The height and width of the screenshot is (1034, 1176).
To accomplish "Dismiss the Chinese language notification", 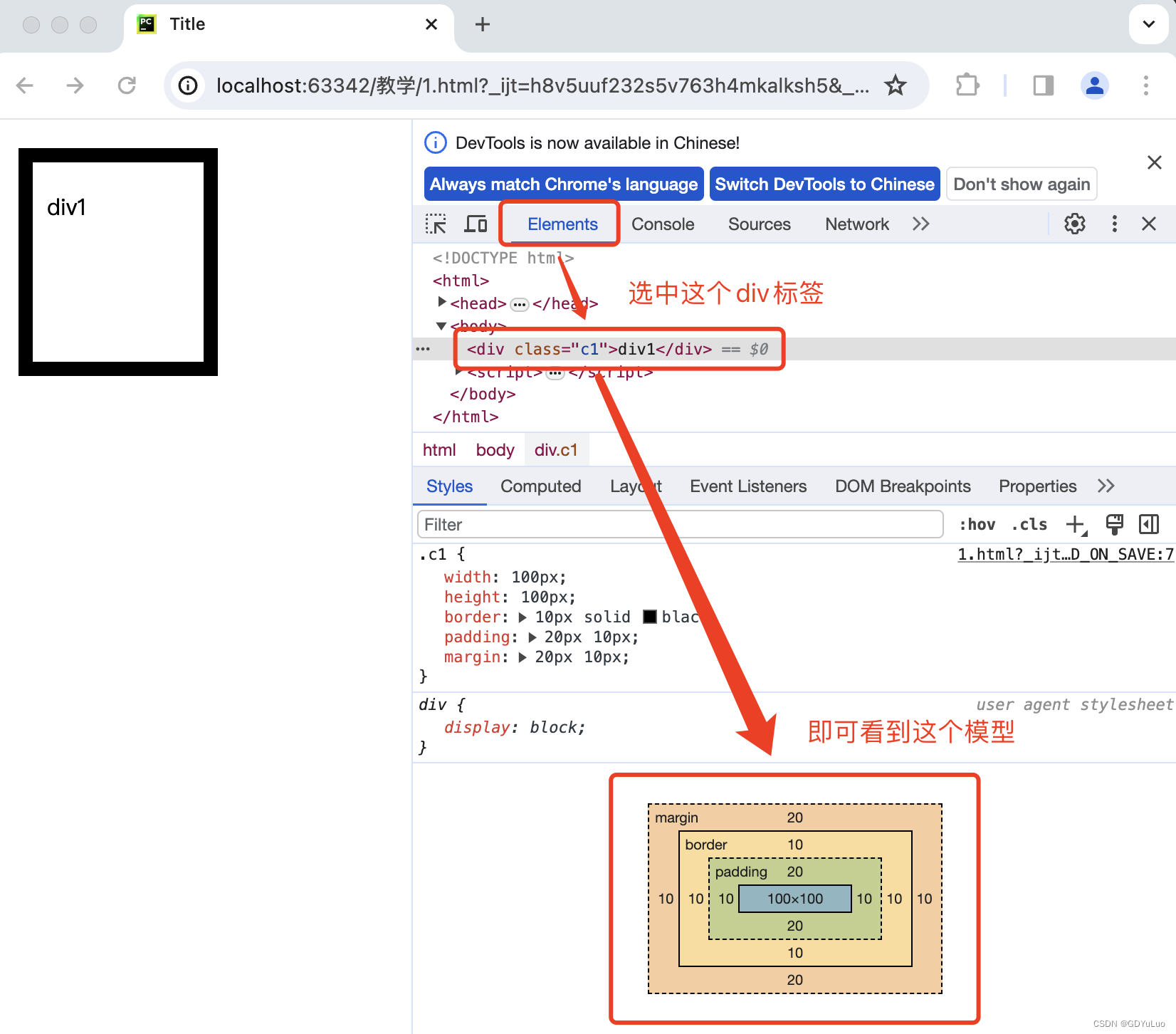I will [x=1155, y=162].
